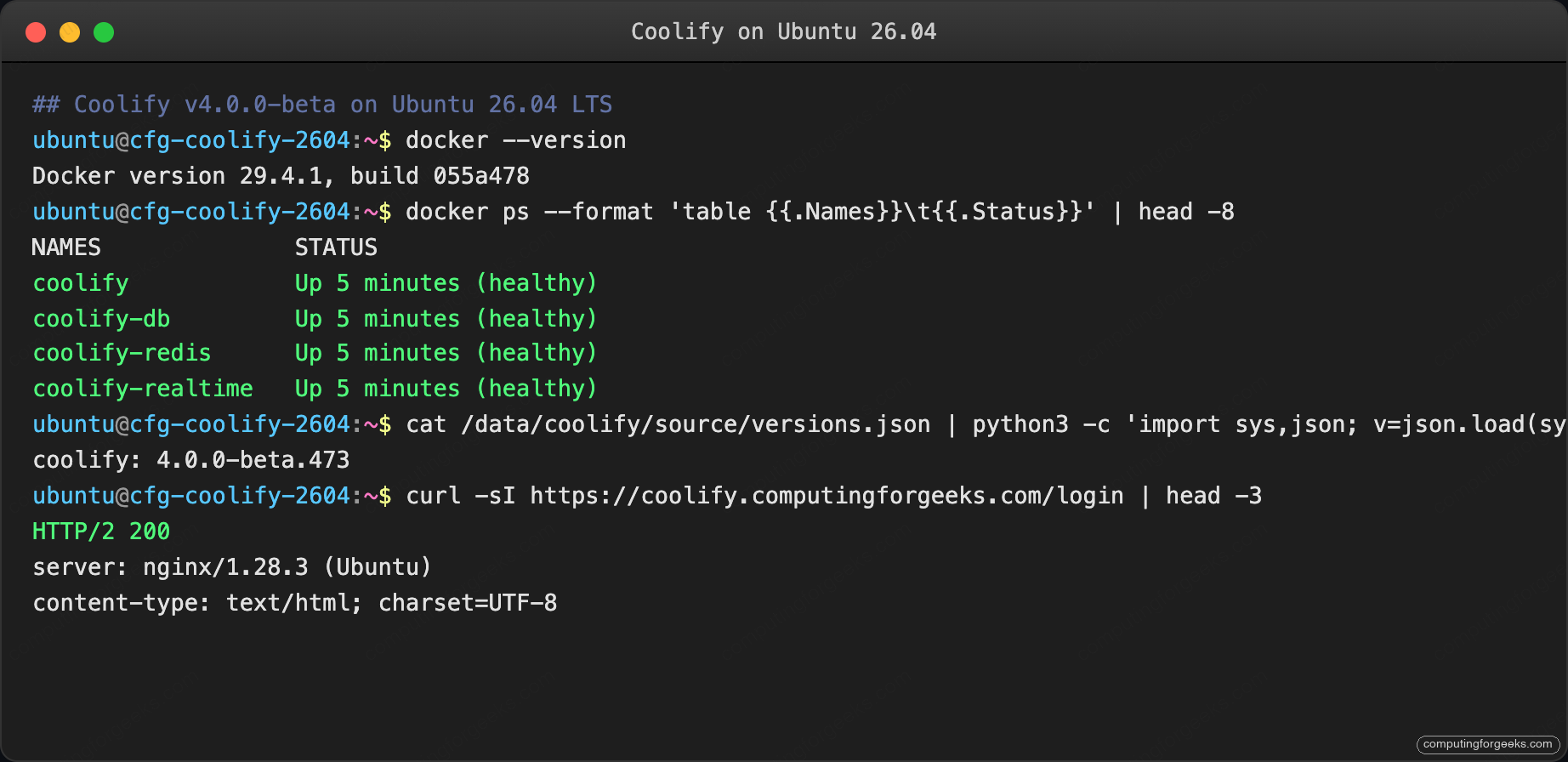Click the STATUS column header
This screenshot has height=762, width=1568.
[x=336, y=247]
